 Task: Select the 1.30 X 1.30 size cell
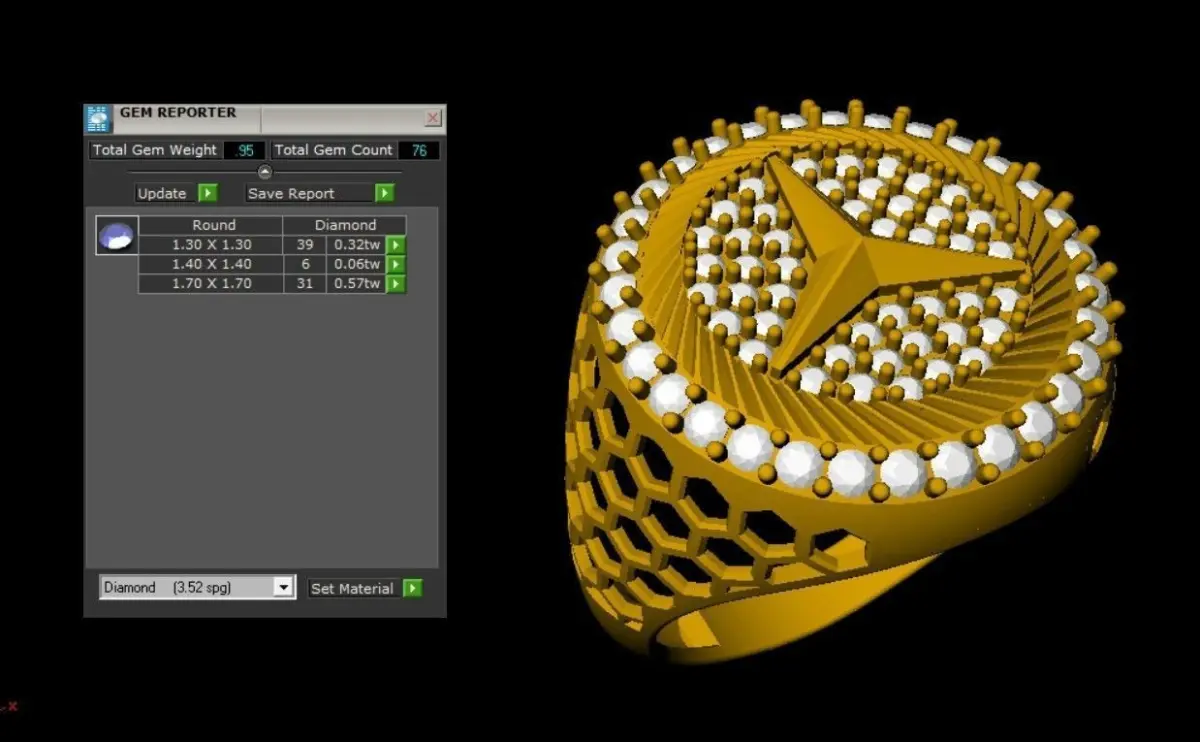click(211, 245)
